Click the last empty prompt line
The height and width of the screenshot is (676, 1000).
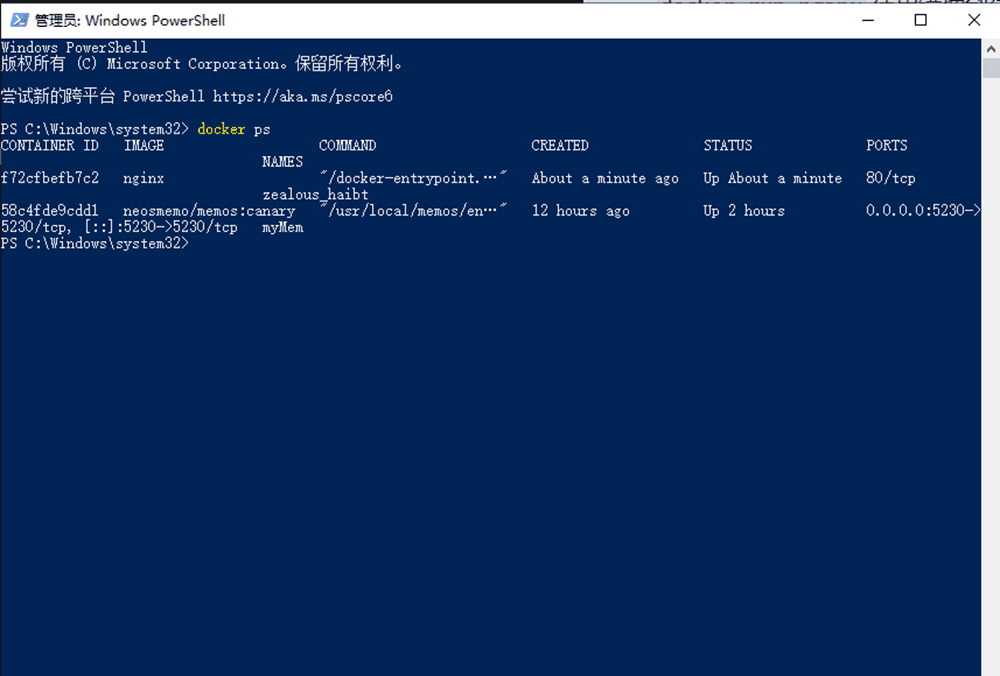click(x=95, y=244)
